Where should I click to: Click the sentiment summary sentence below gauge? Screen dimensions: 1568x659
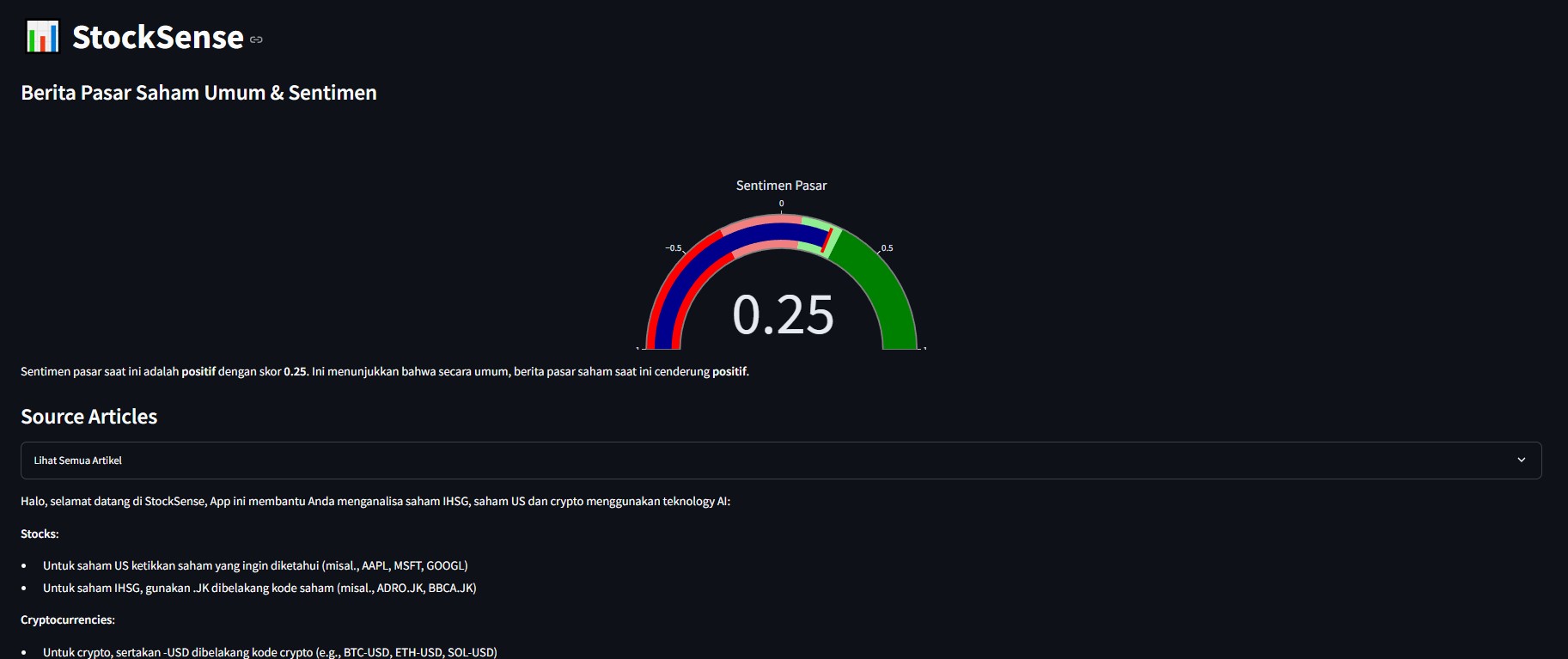tap(384, 372)
